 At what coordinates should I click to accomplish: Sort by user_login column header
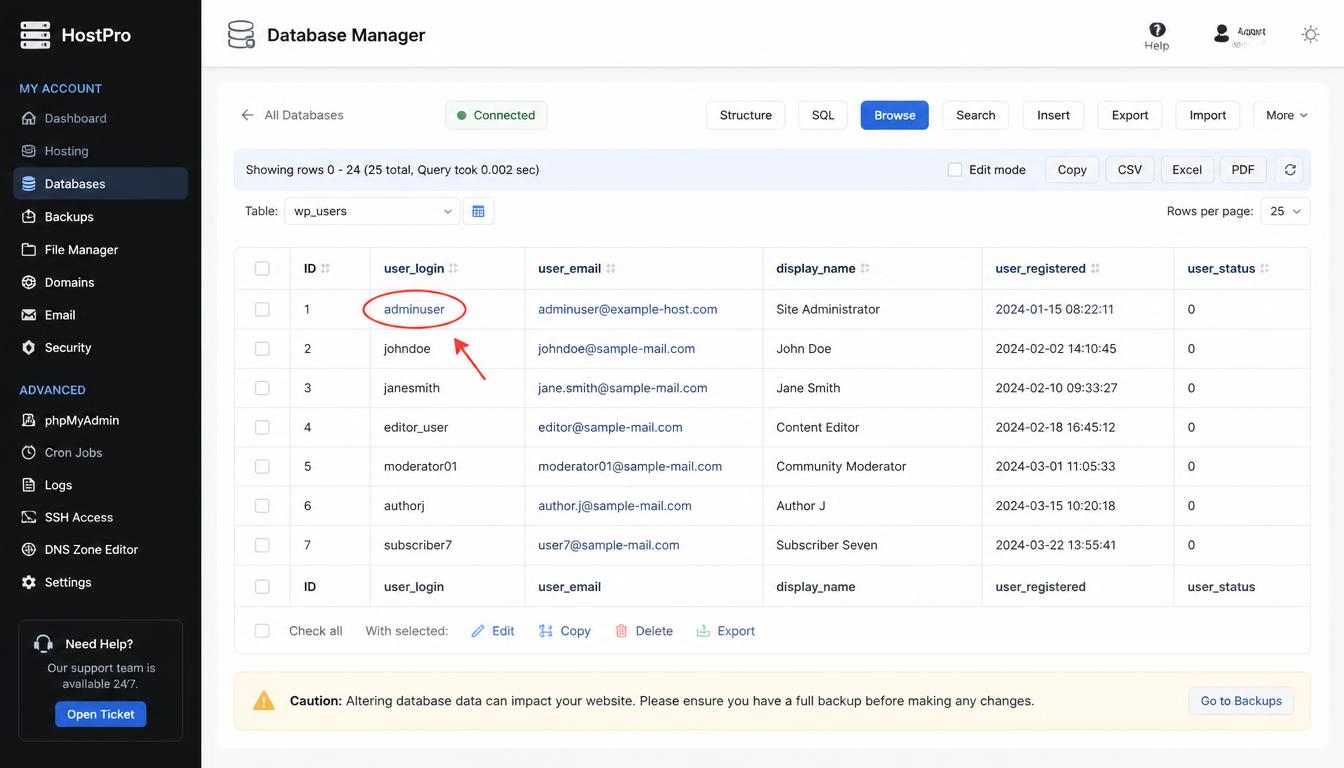pos(421,269)
